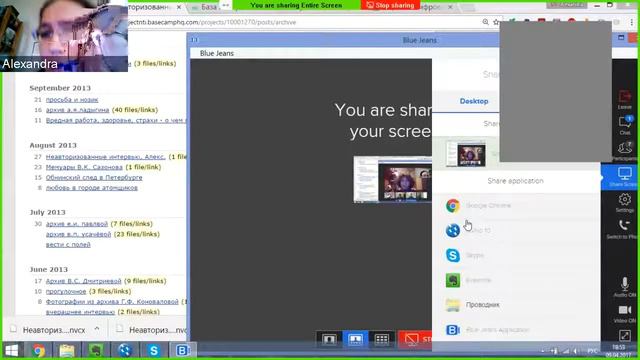Screen dimensions: 640x360
Task: Open the Chat panel in Blue Jeans sidebar
Action: tap(624, 125)
